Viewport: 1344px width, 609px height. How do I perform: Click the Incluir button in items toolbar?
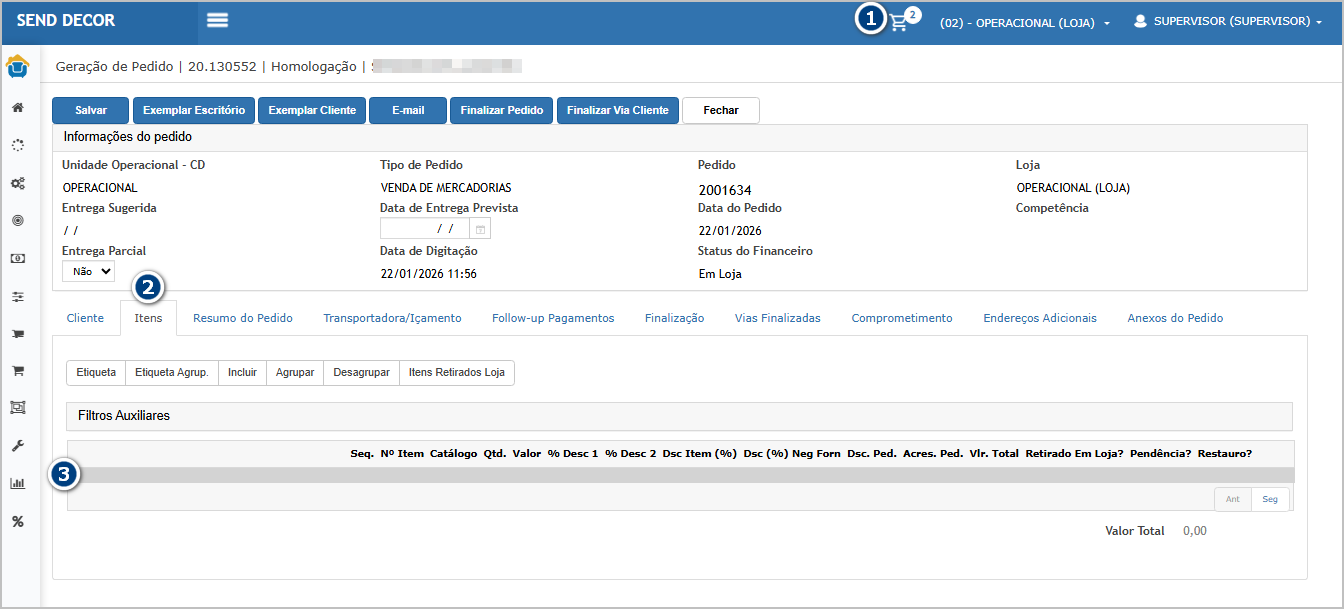pos(242,373)
